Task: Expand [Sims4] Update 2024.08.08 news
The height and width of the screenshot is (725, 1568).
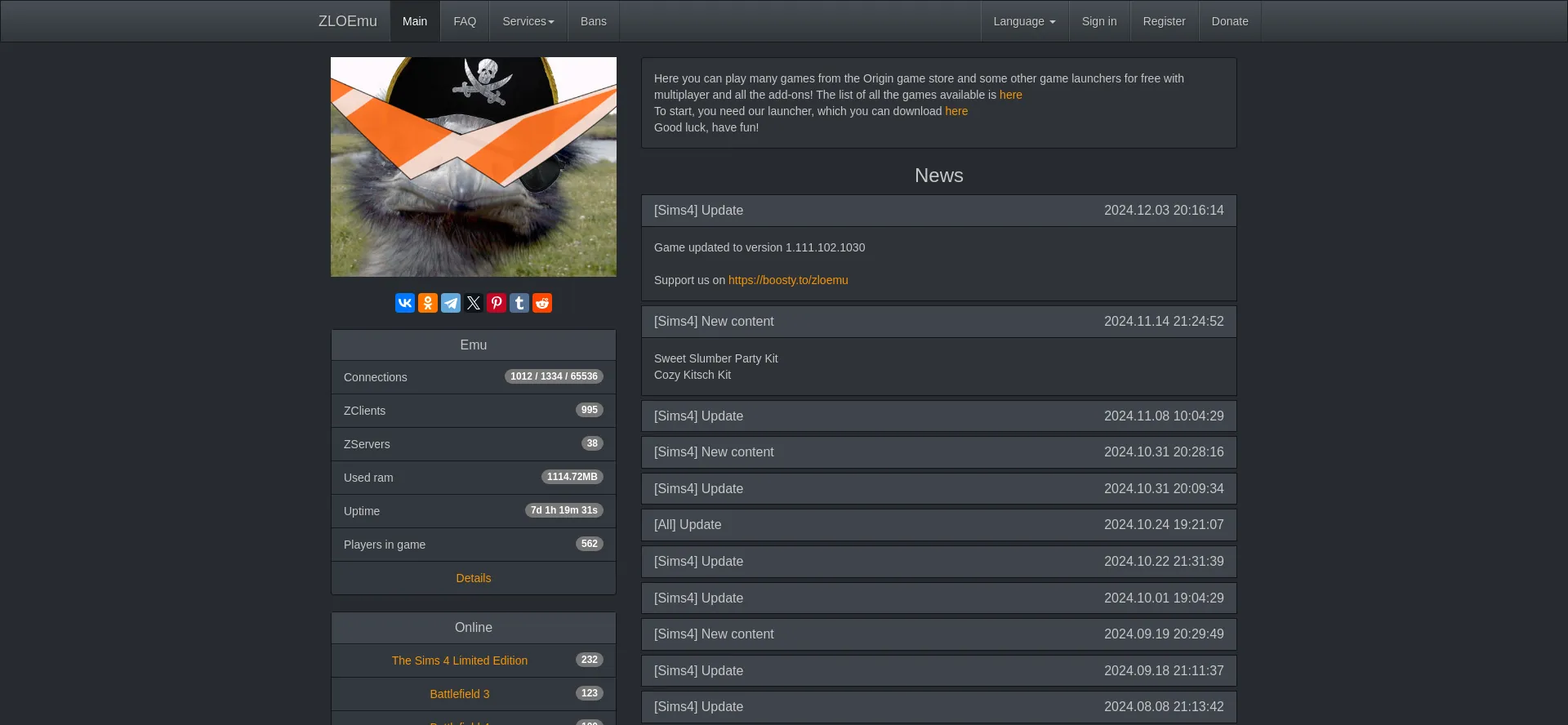Action: tap(939, 707)
